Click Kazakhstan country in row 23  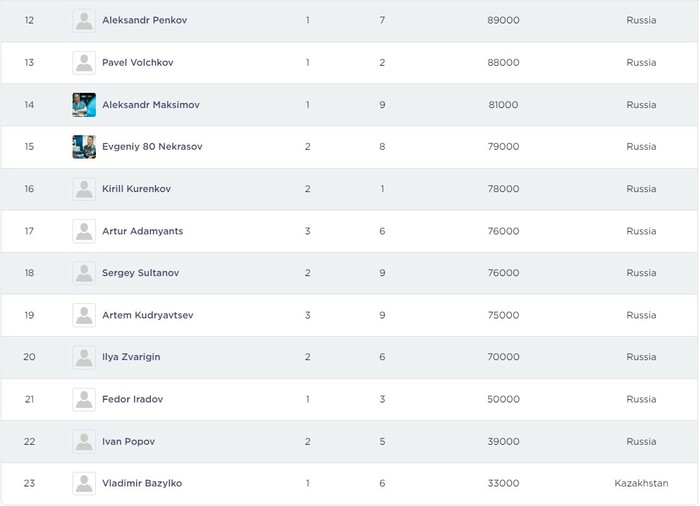point(641,483)
